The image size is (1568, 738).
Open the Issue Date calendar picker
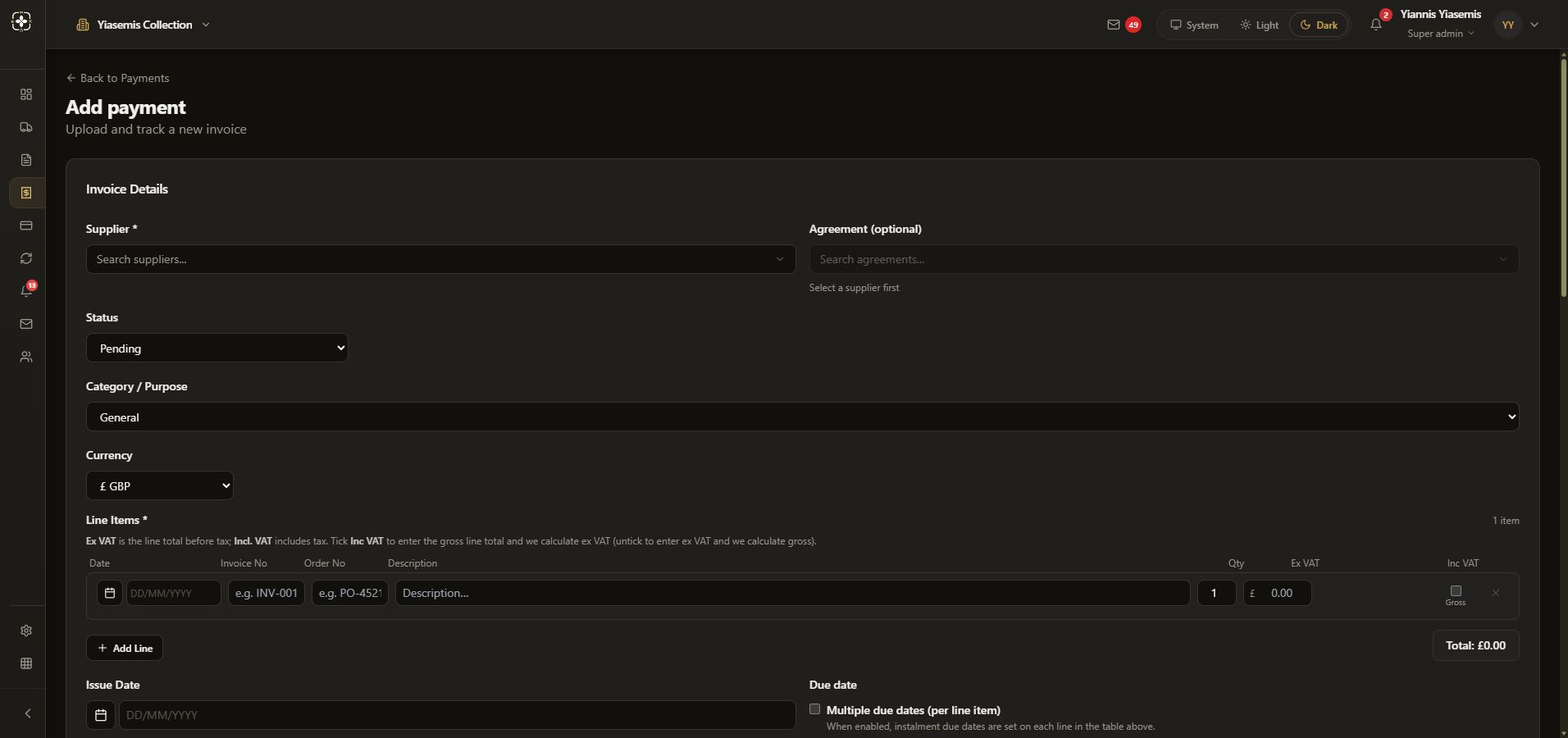[x=101, y=715]
